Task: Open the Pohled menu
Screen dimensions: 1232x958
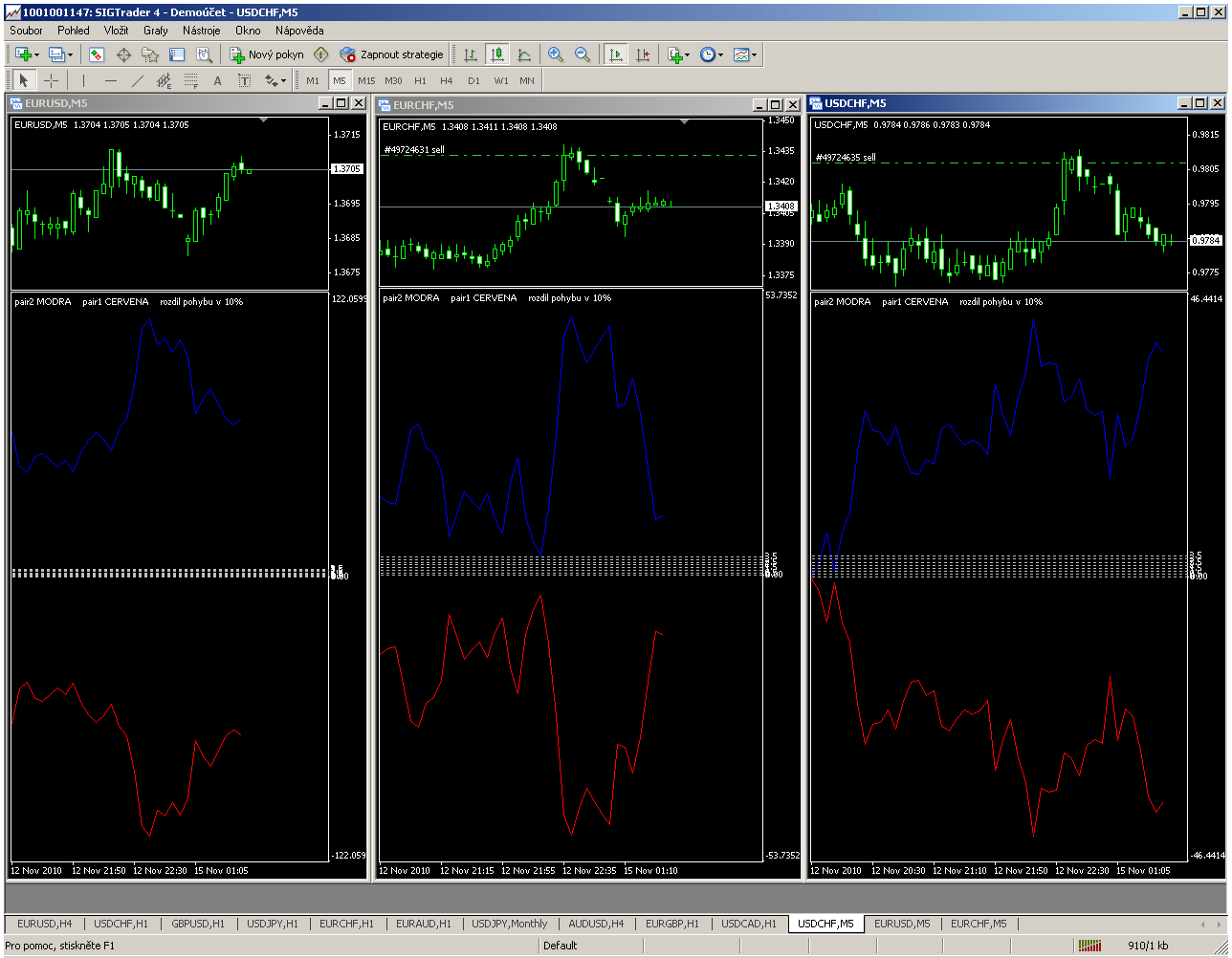Action: [74, 30]
